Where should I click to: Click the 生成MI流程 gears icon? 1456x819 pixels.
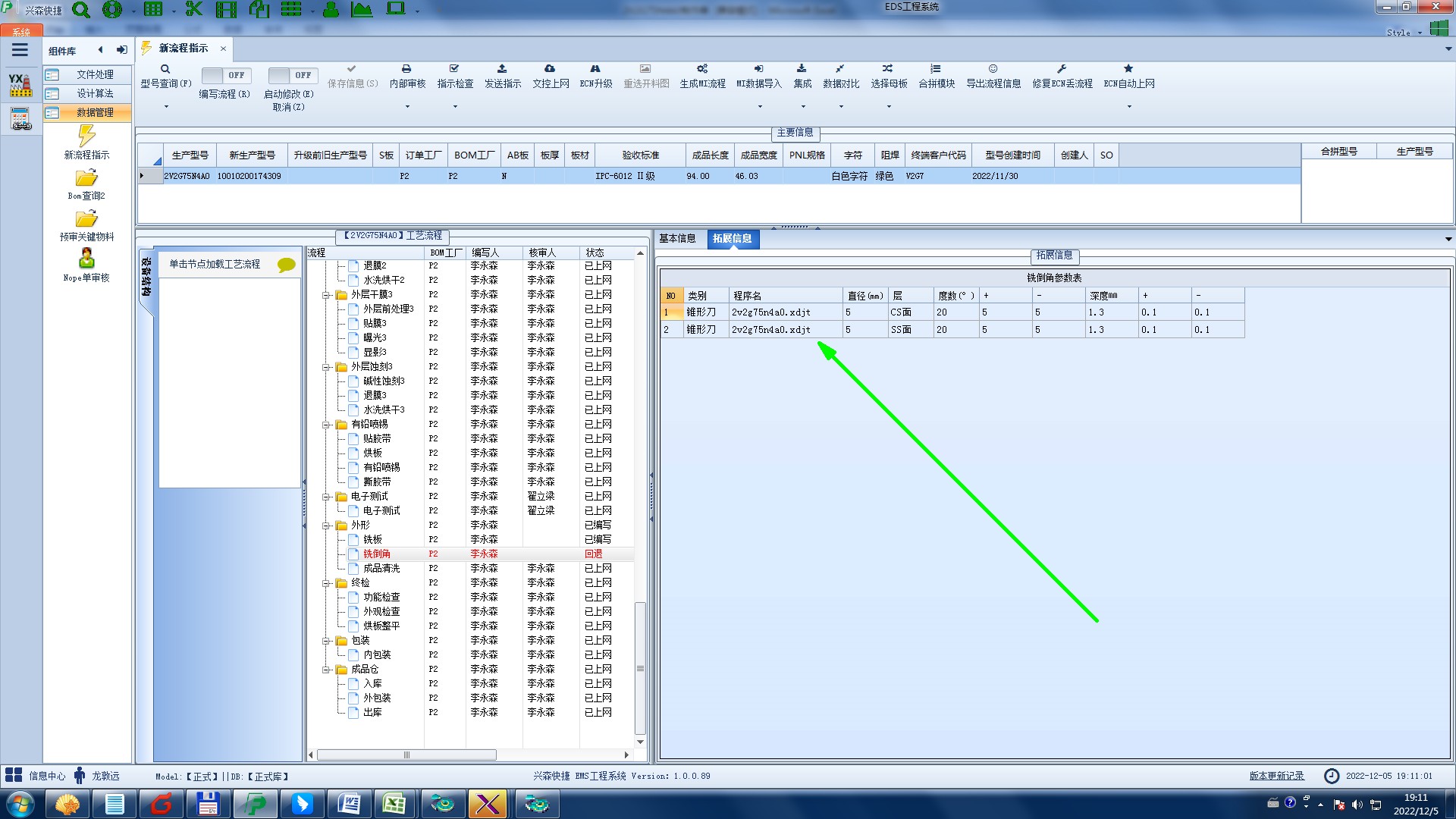(702, 69)
